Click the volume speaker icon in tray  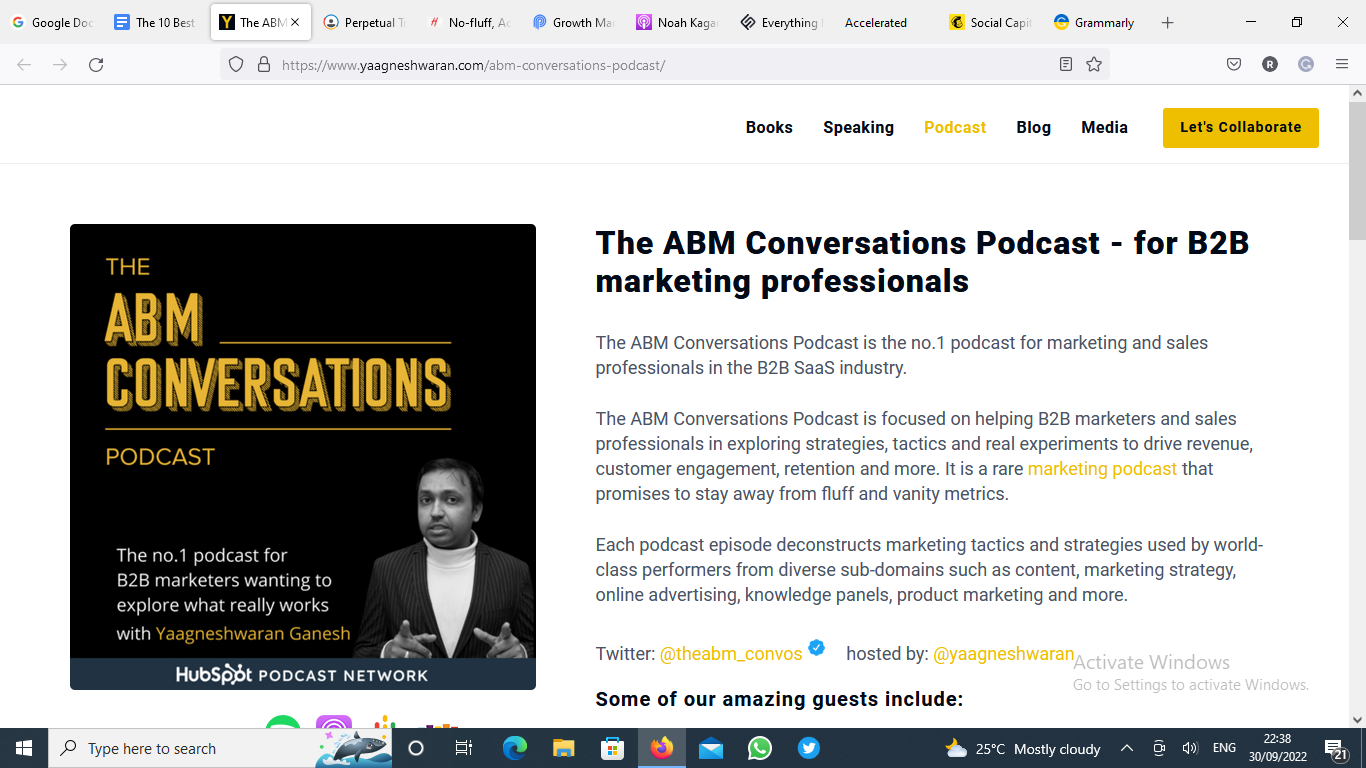(x=1190, y=748)
